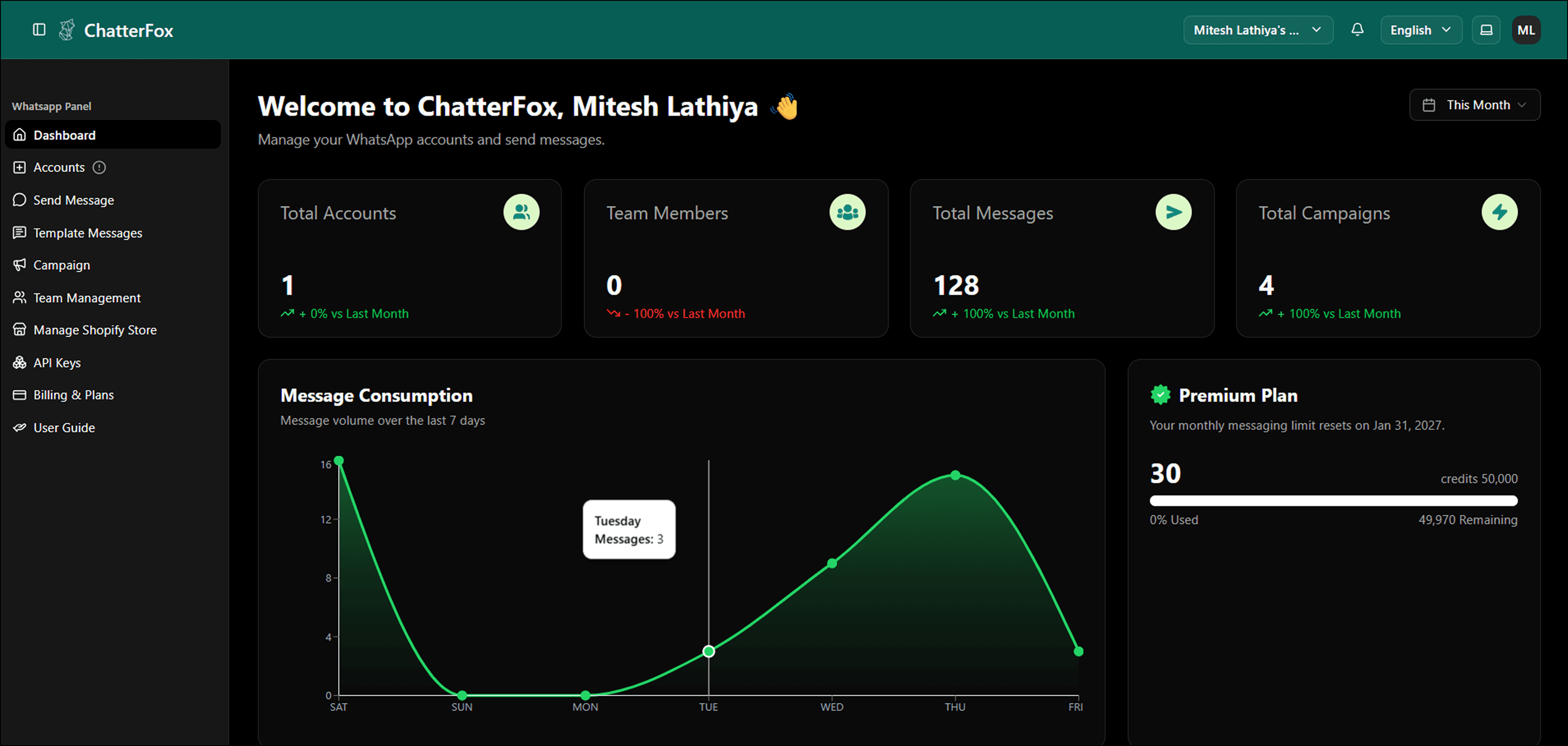Click the Monday data point on chart
Screen dimensions: 1568x746
pos(585,695)
